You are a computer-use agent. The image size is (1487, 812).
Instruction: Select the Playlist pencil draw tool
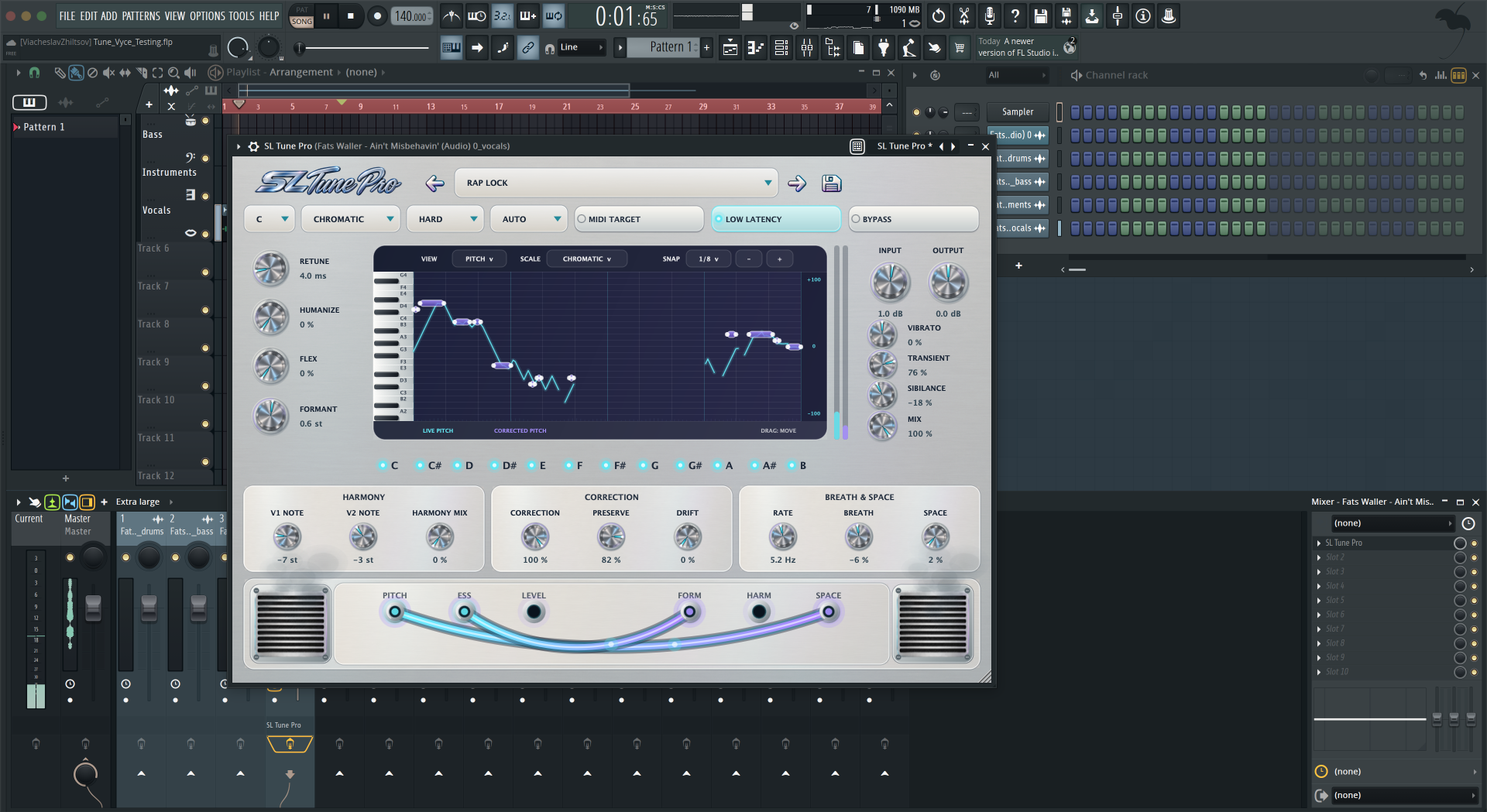60,72
